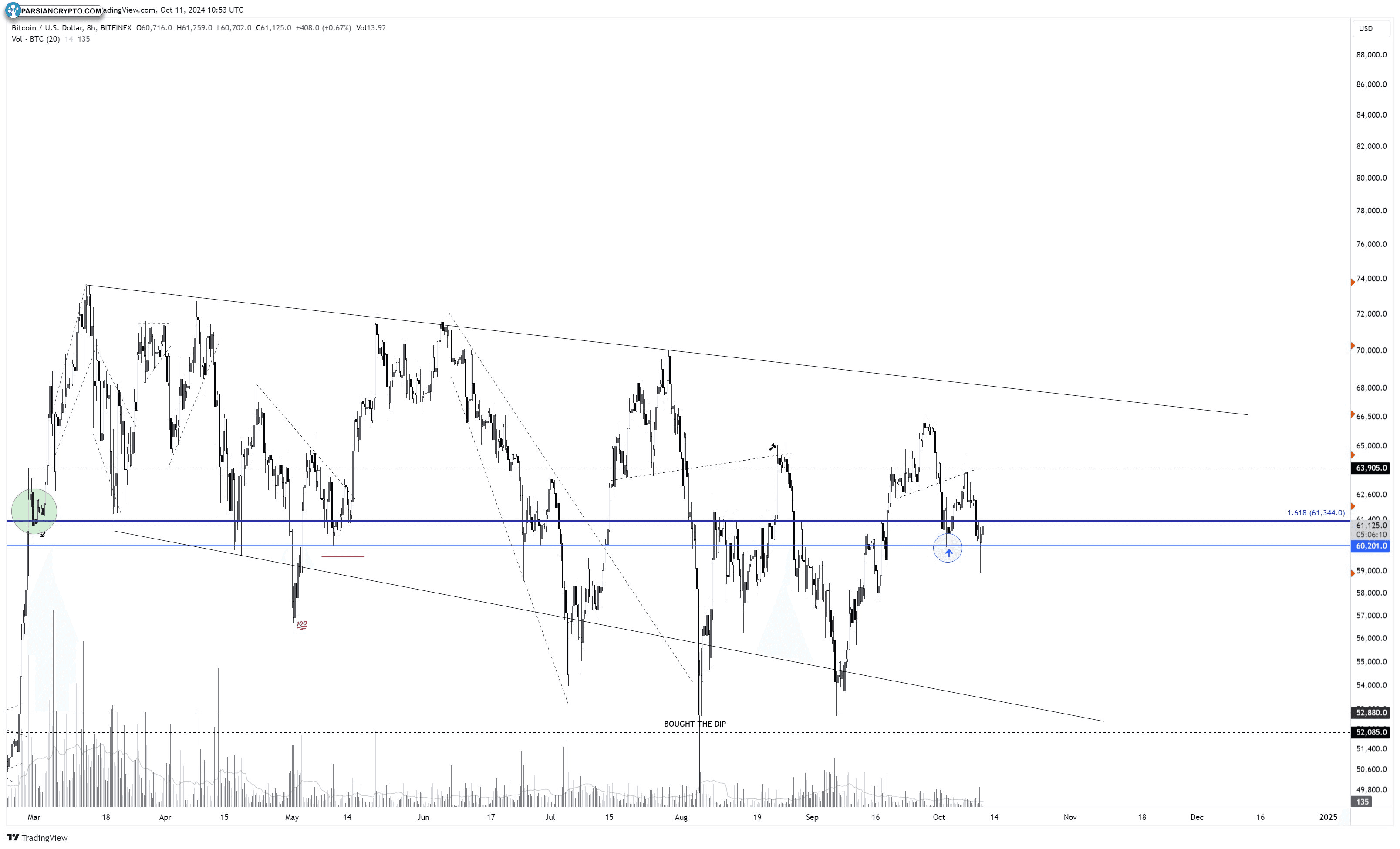Click the small checkbox icon below green circle
Image resolution: width=1400 pixels, height=849 pixels.
(x=43, y=534)
